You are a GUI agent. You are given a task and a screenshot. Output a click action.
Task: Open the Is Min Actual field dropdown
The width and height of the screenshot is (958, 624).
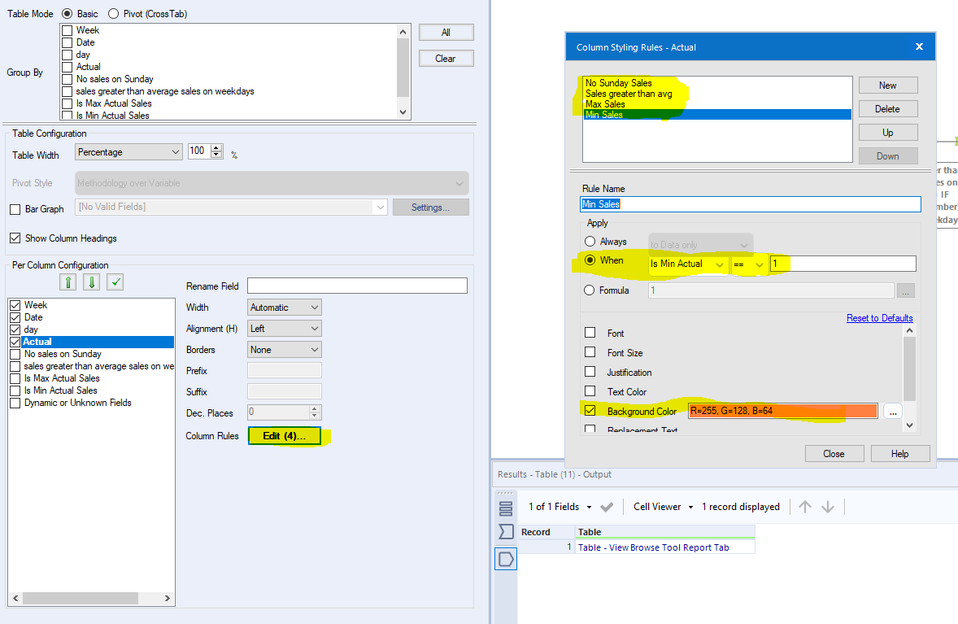coord(688,264)
